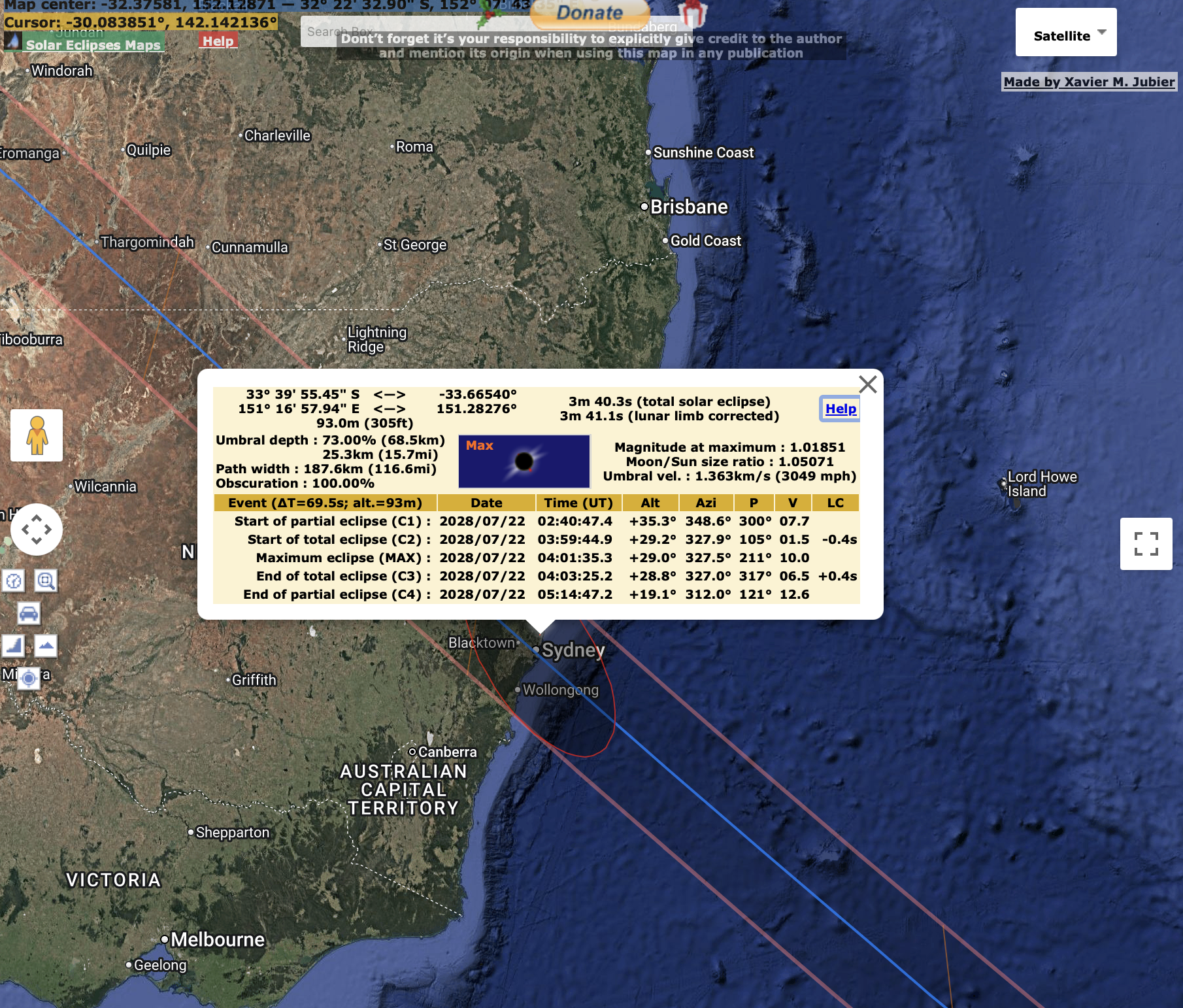Image resolution: width=1183 pixels, height=1008 pixels.
Task: Click the Melbourne city label
Action: [x=218, y=940]
